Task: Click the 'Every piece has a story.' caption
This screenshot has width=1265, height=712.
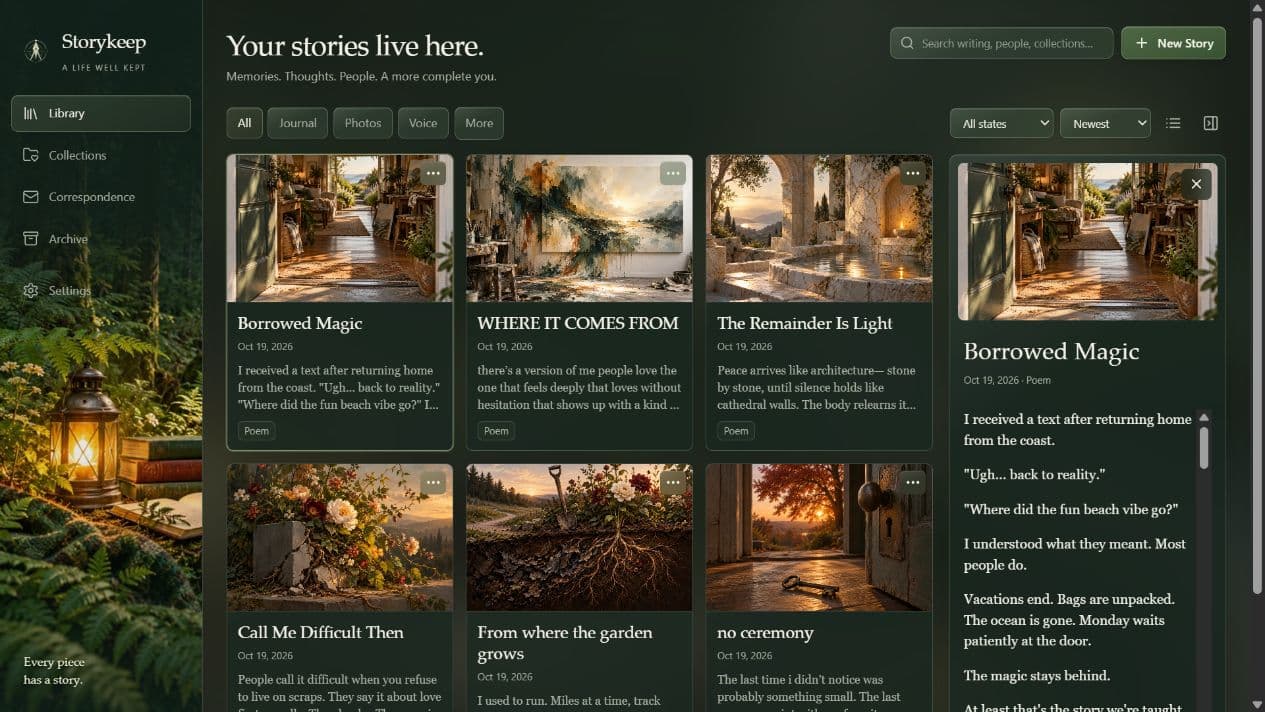Action: point(54,671)
